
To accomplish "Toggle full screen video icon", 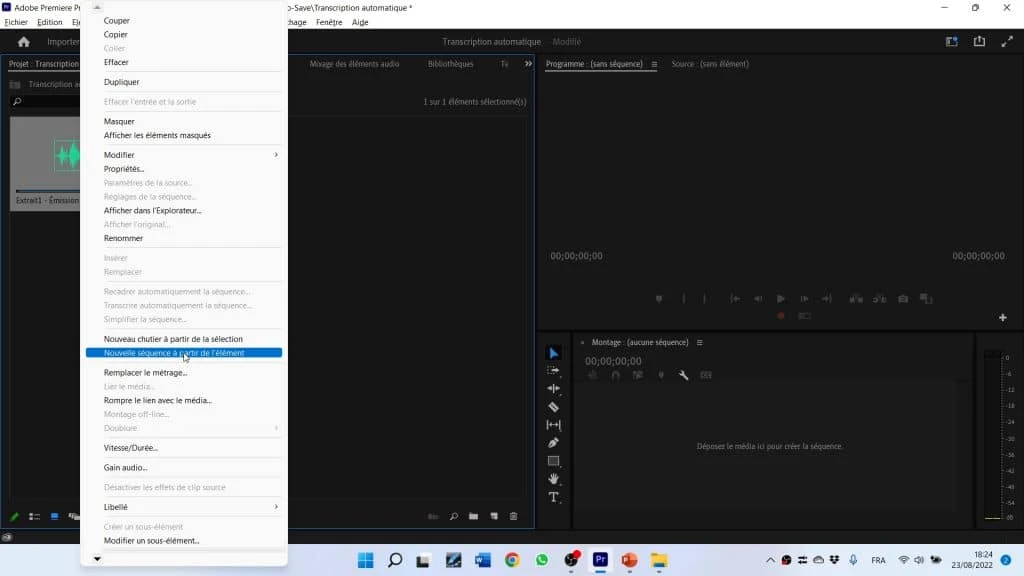I will tap(1006, 42).
